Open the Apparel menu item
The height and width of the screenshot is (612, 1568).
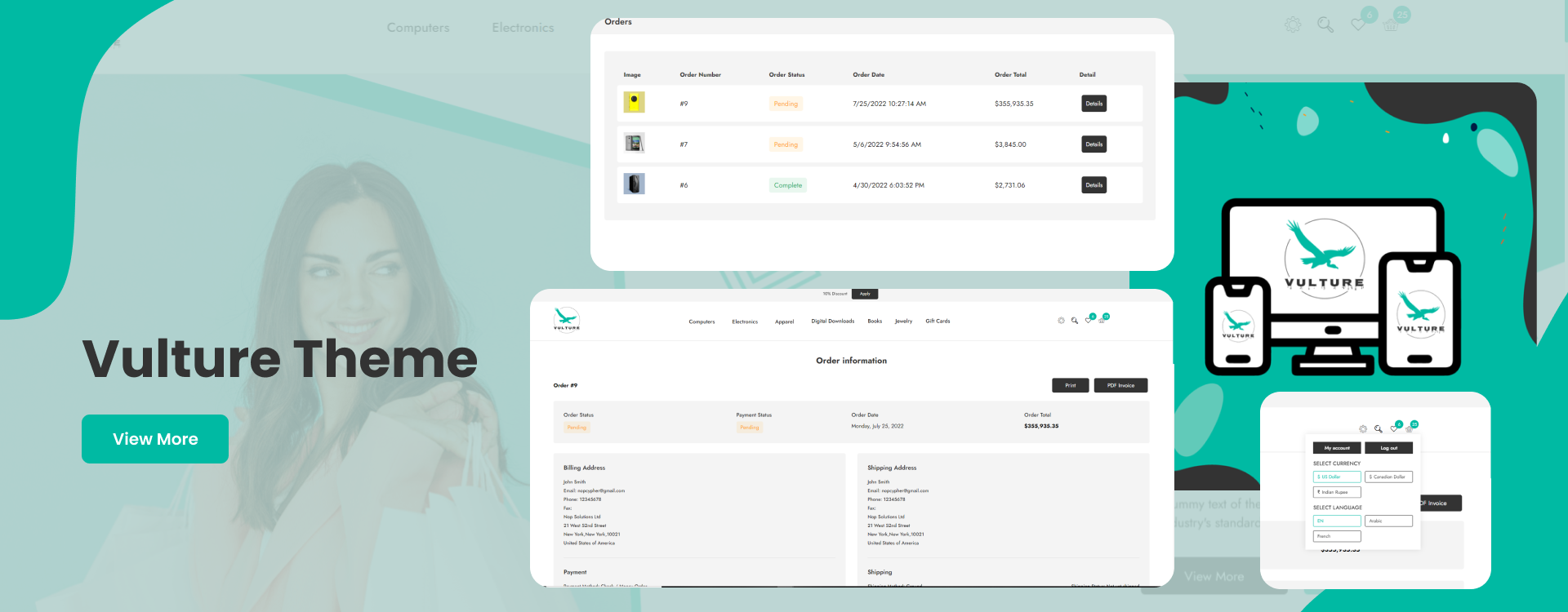(784, 322)
